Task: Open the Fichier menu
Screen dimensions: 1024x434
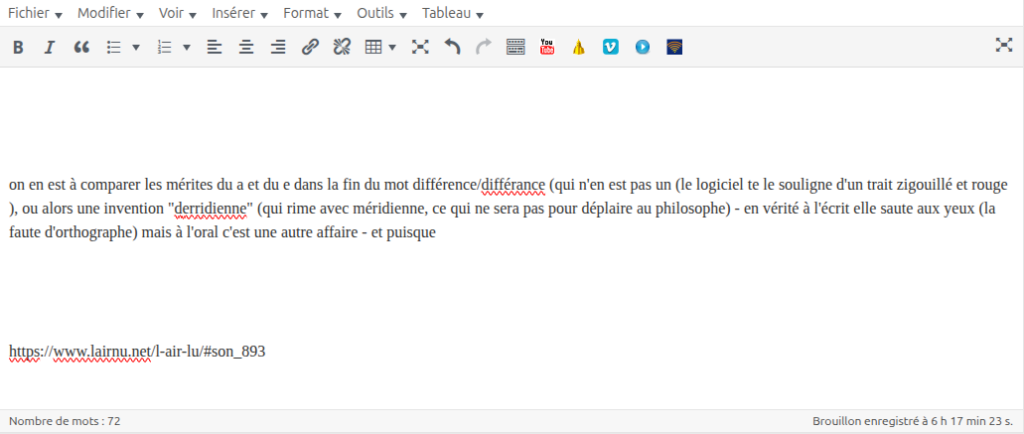Action: coord(36,13)
